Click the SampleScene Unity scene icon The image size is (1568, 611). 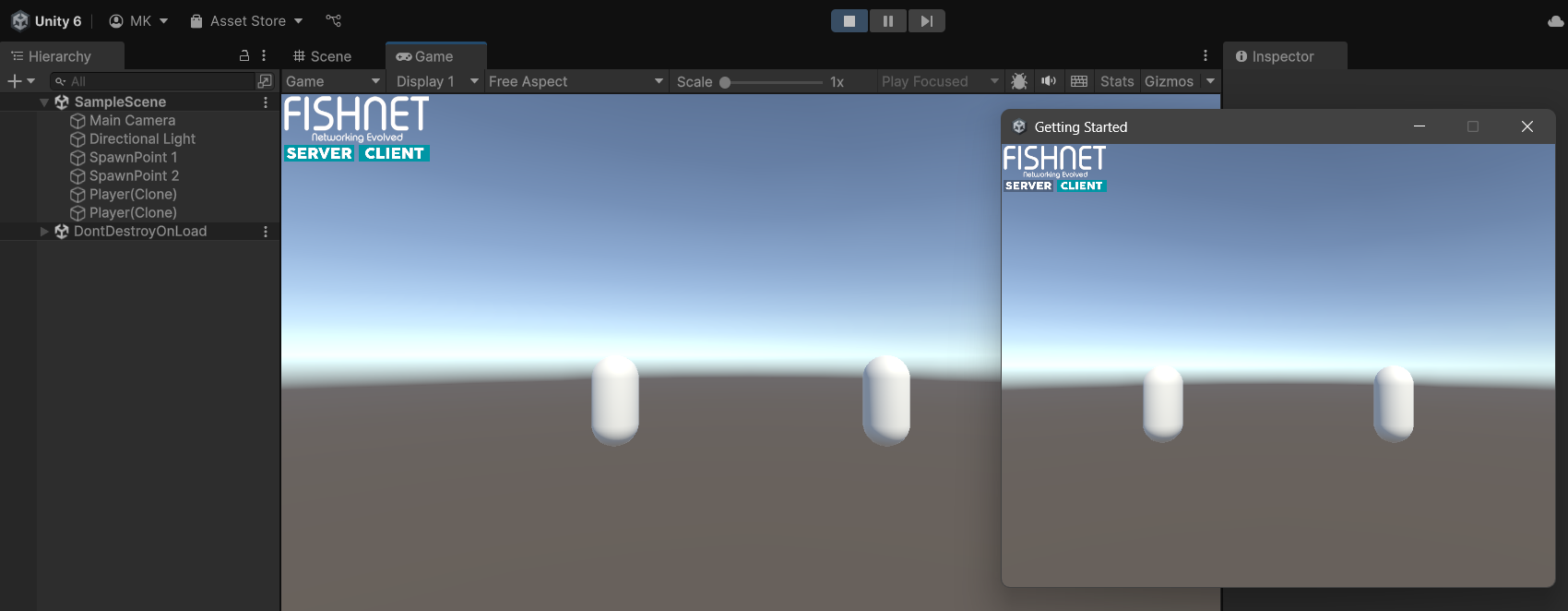(62, 102)
